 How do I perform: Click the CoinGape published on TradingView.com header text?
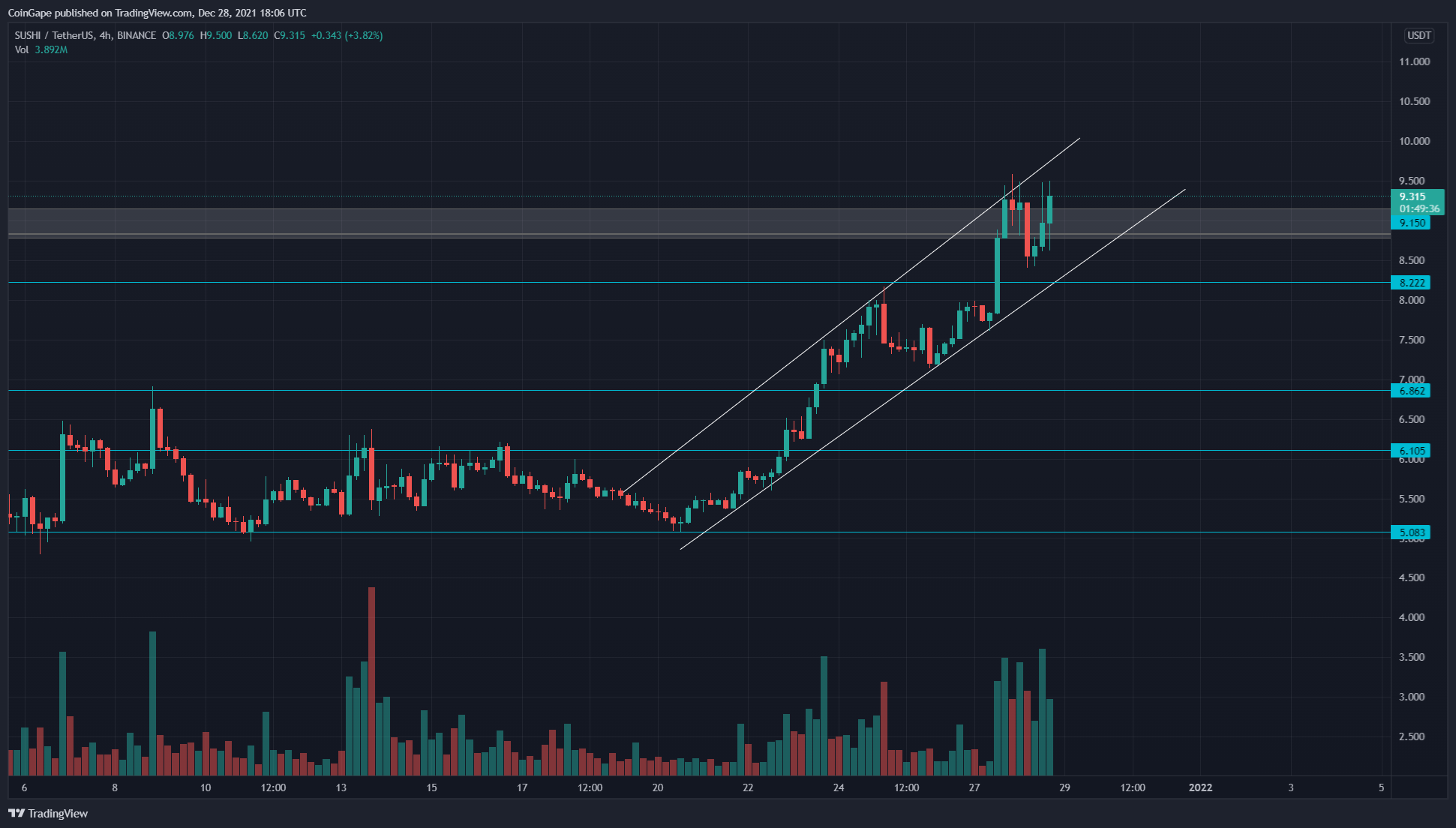(x=157, y=13)
